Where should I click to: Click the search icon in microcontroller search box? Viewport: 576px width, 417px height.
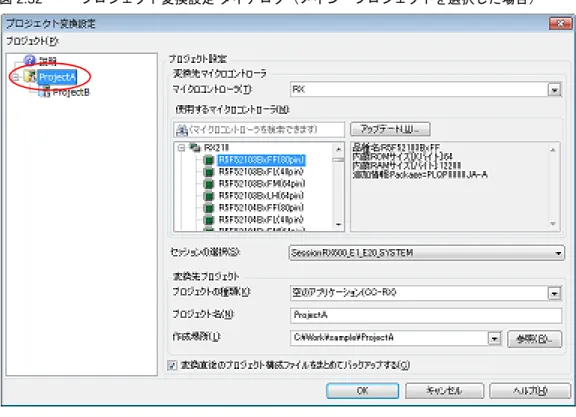[x=182, y=130]
